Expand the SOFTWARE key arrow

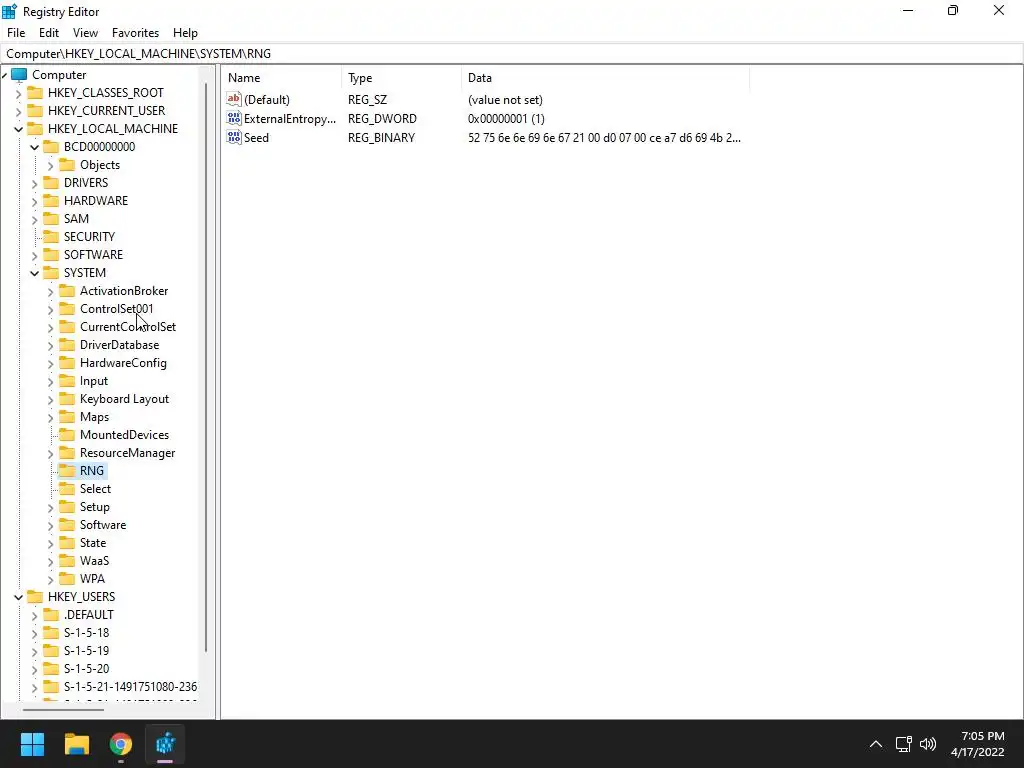point(35,255)
